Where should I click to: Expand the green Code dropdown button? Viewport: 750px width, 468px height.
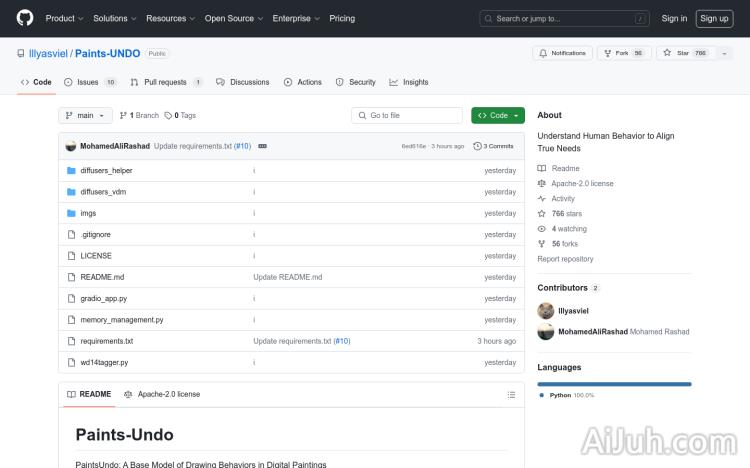pos(498,115)
